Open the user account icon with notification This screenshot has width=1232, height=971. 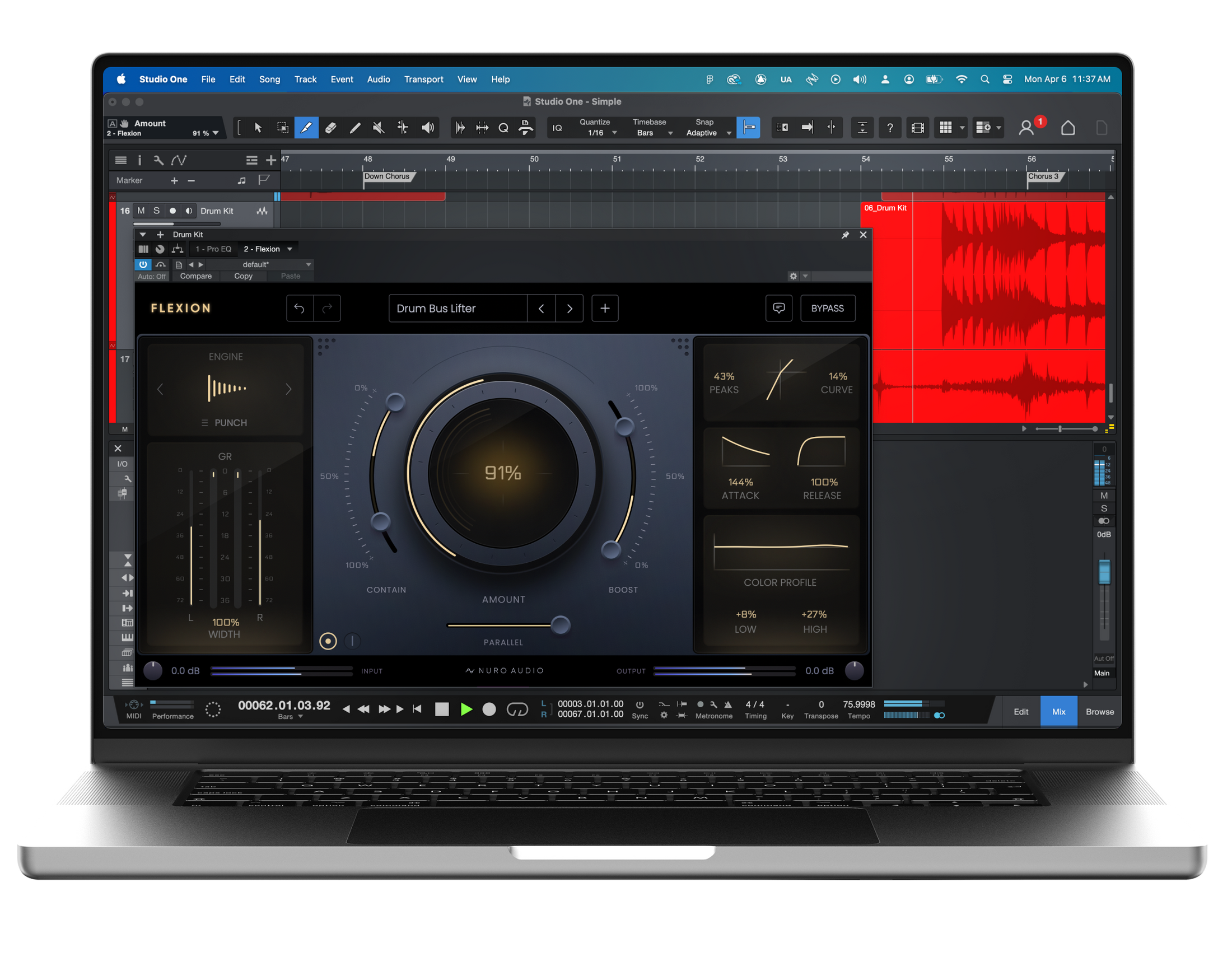click(x=1026, y=127)
